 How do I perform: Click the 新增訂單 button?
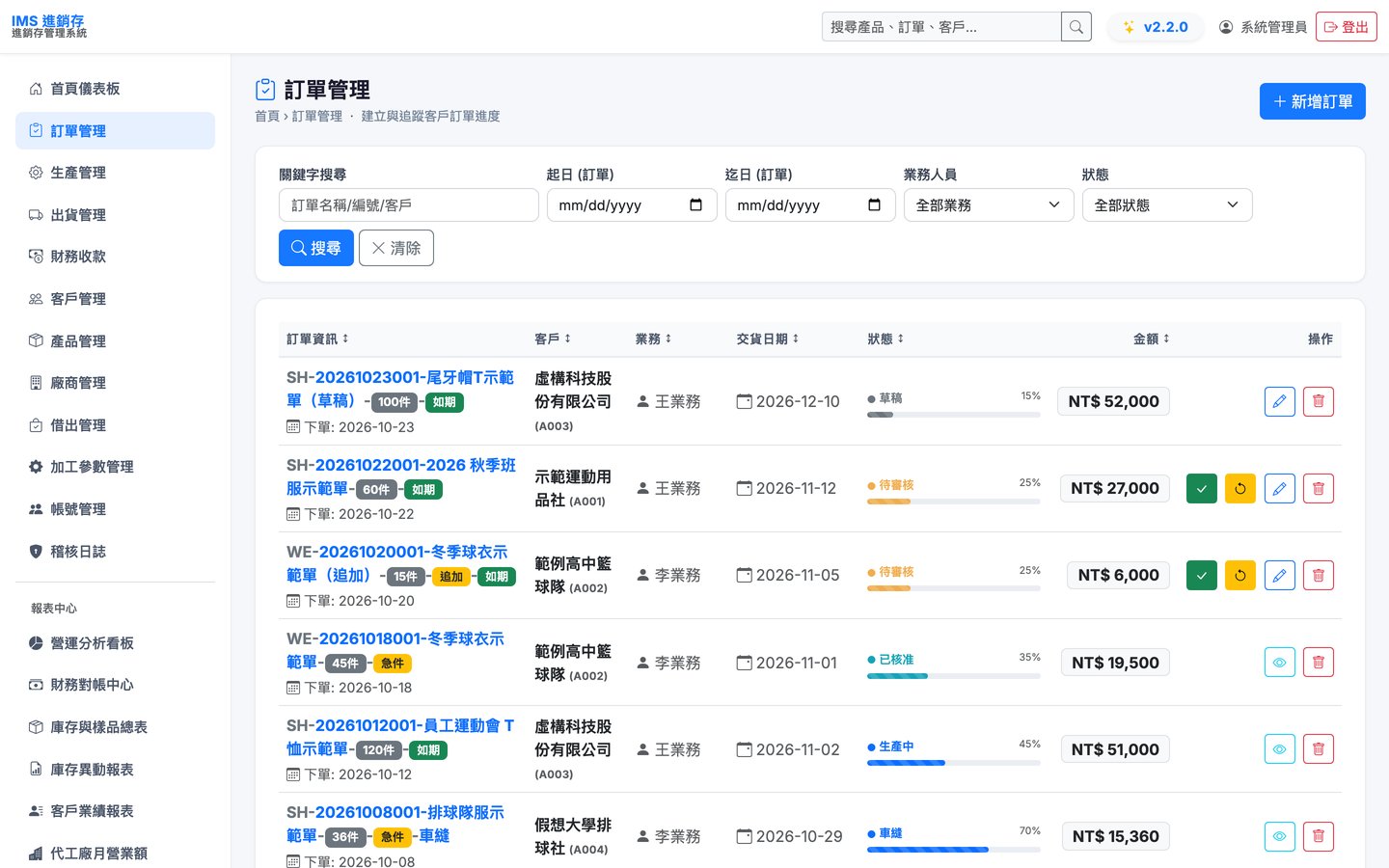[x=1312, y=101]
